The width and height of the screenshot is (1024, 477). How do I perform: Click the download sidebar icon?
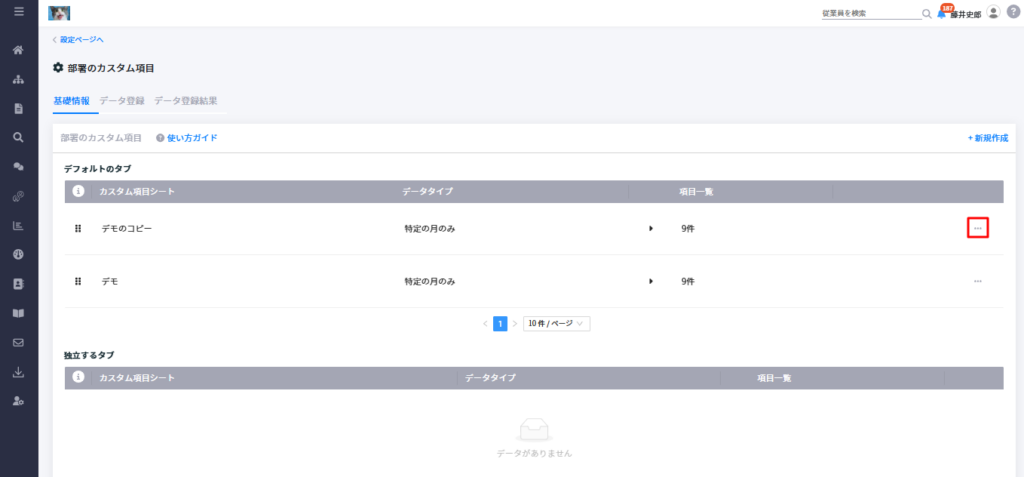18,372
